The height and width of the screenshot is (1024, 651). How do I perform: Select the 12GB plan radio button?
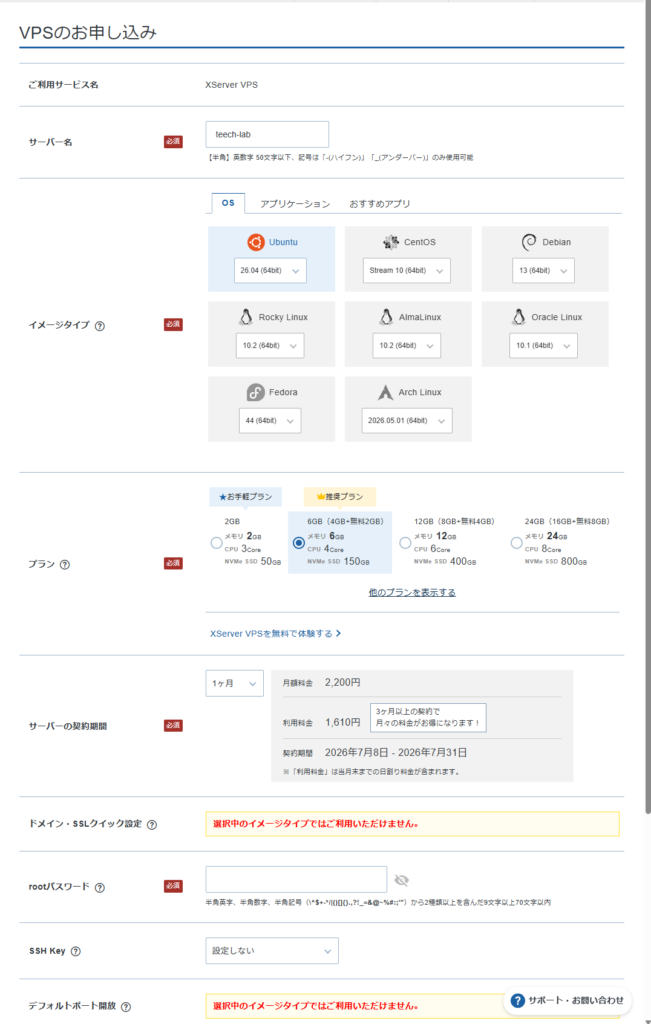click(x=405, y=543)
